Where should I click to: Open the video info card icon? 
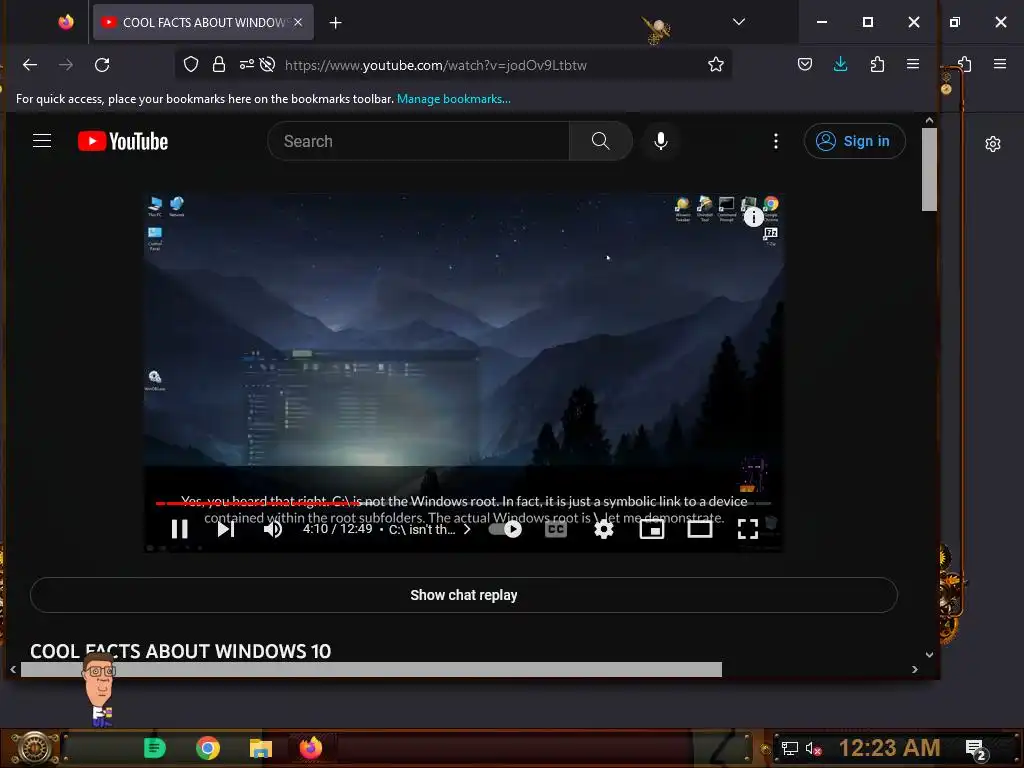coord(754,216)
